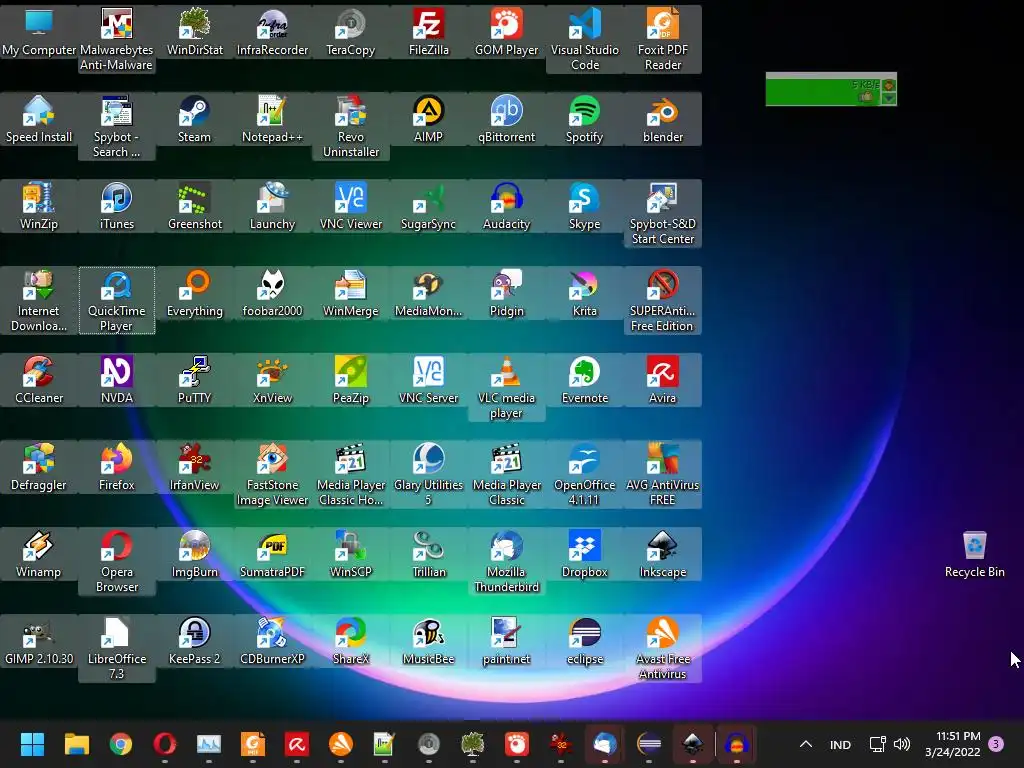
Task: Select the Steam desktop shortcut
Action: (x=195, y=119)
